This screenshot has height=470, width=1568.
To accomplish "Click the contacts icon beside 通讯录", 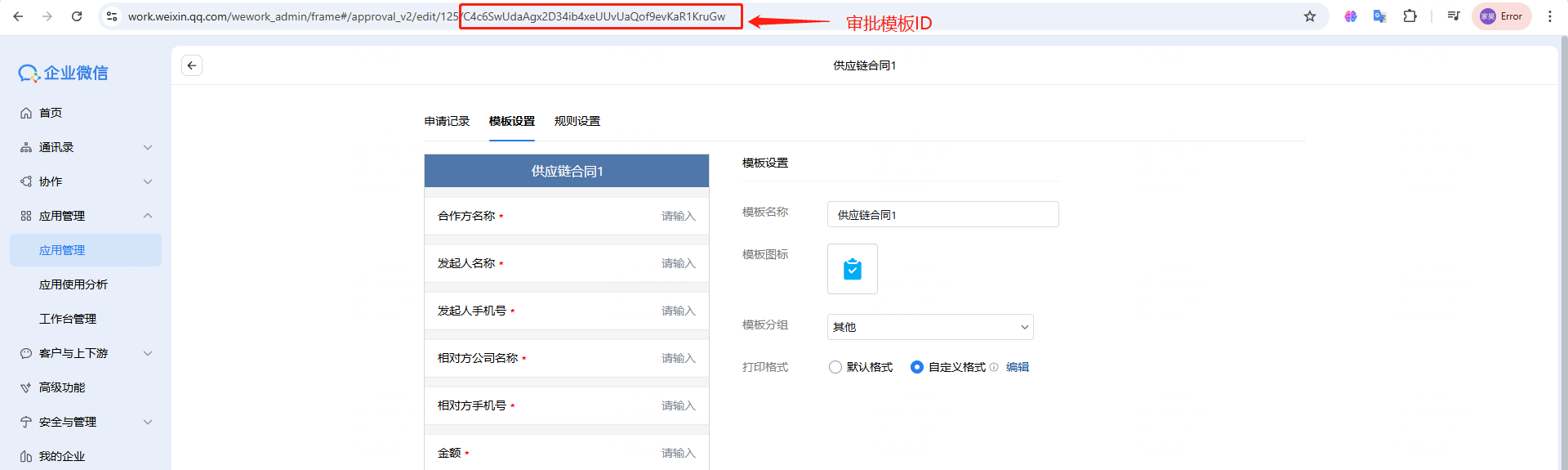I will pos(26,147).
